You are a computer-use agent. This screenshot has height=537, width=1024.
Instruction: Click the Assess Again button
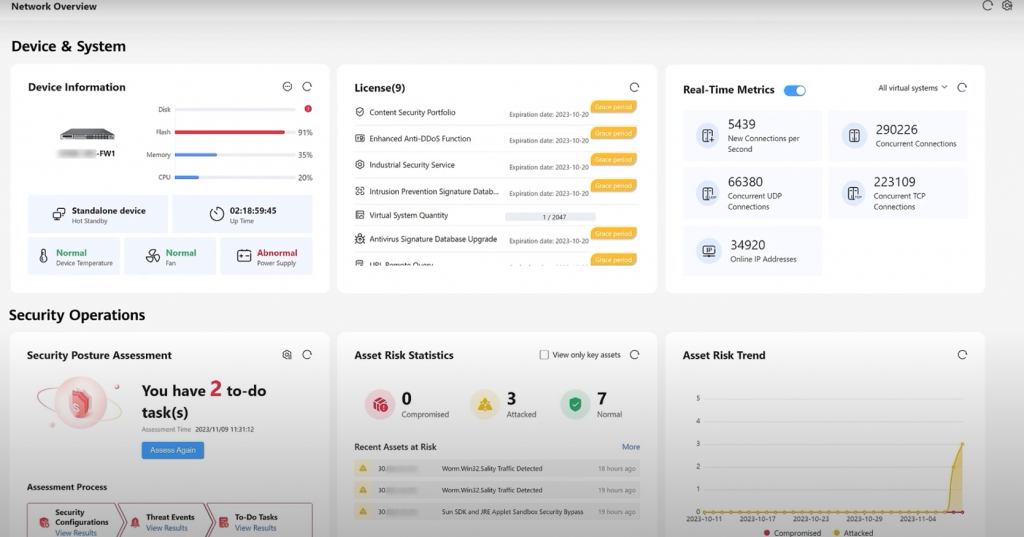pyautogui.click(x=172, y=450)
